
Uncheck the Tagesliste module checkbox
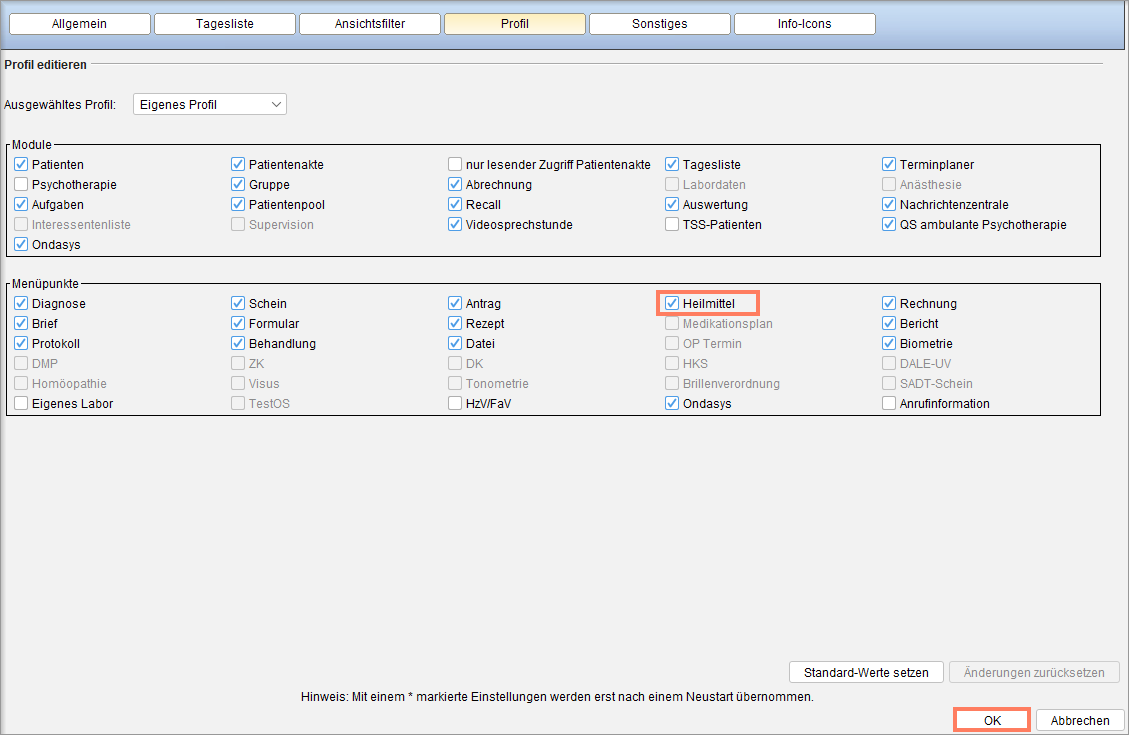pos(672,164)
